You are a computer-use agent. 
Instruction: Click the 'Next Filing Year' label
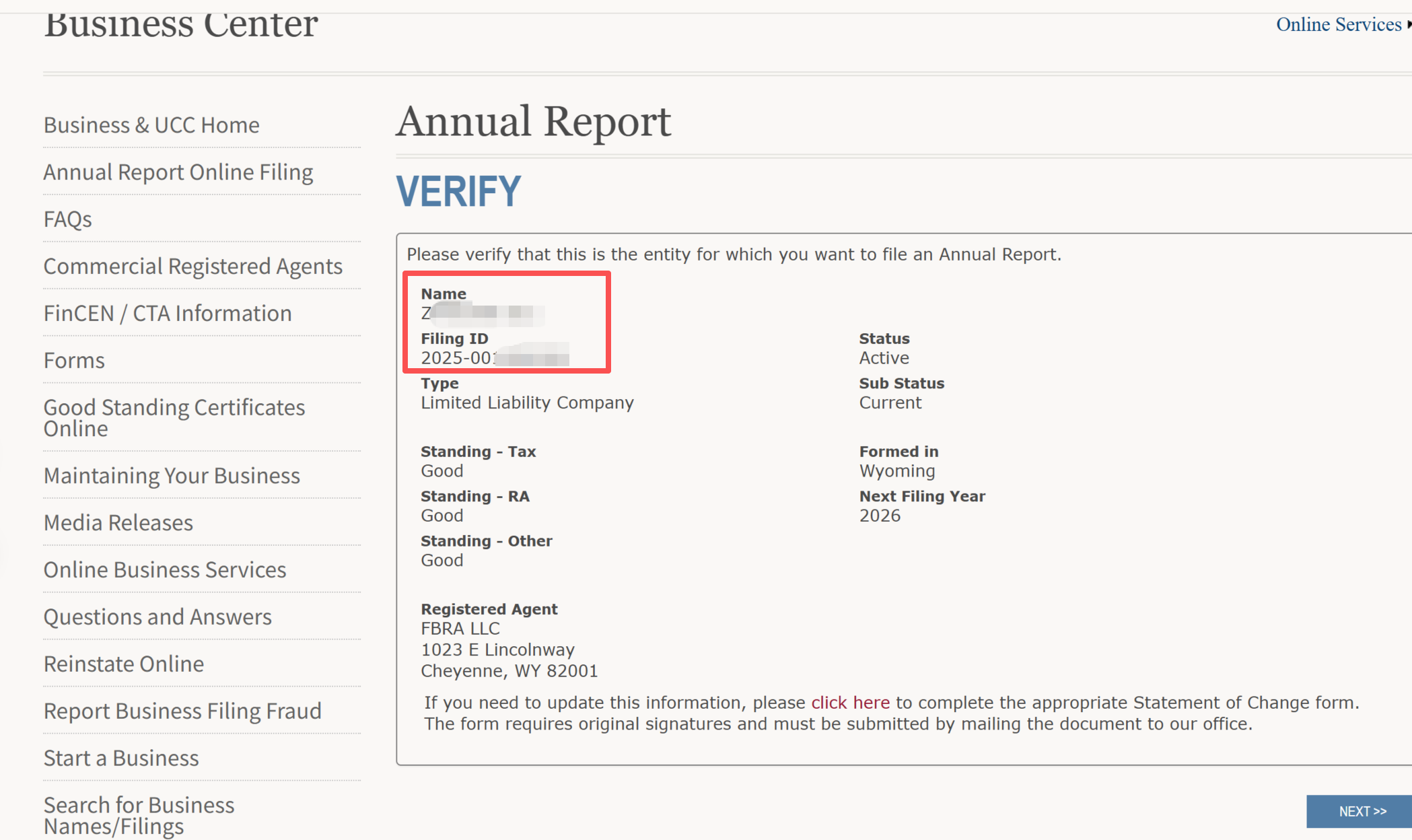pyautogui.click(x=921, y=497)
